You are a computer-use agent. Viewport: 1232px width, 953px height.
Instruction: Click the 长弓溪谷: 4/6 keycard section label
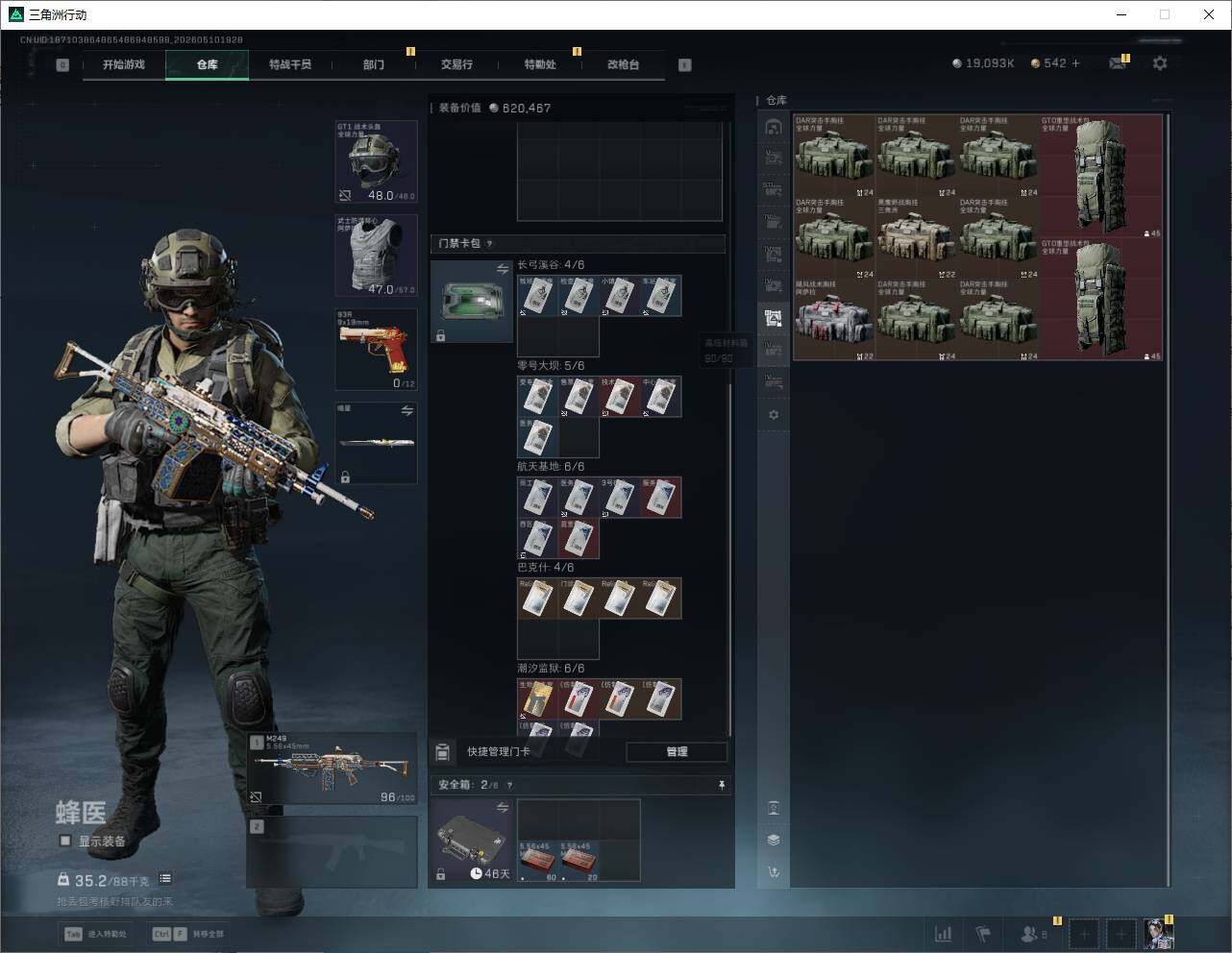coord(551,264)
